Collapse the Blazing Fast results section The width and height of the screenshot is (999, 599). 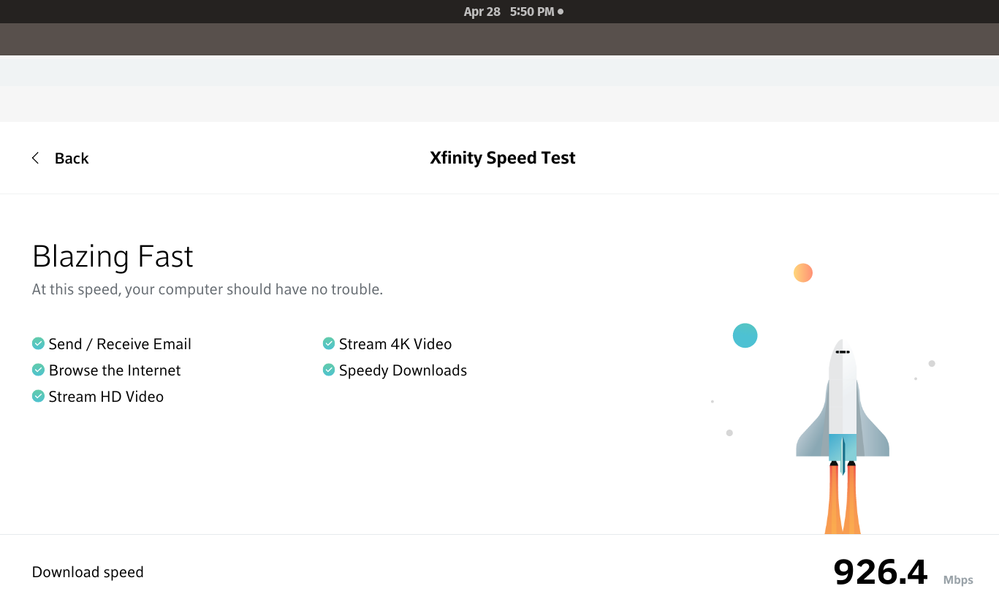pyautogui.click(x=112, y=256)
